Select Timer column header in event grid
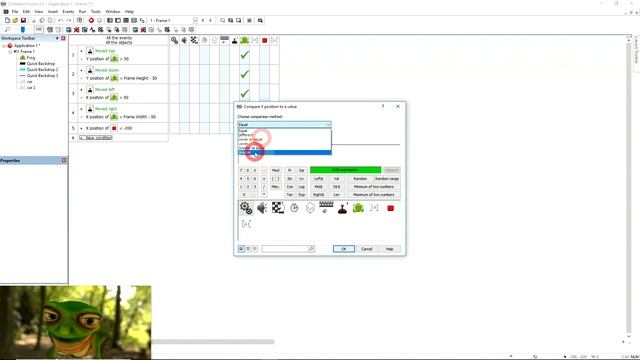This screenshot has width=640, height=360. [x=204, y=40]
